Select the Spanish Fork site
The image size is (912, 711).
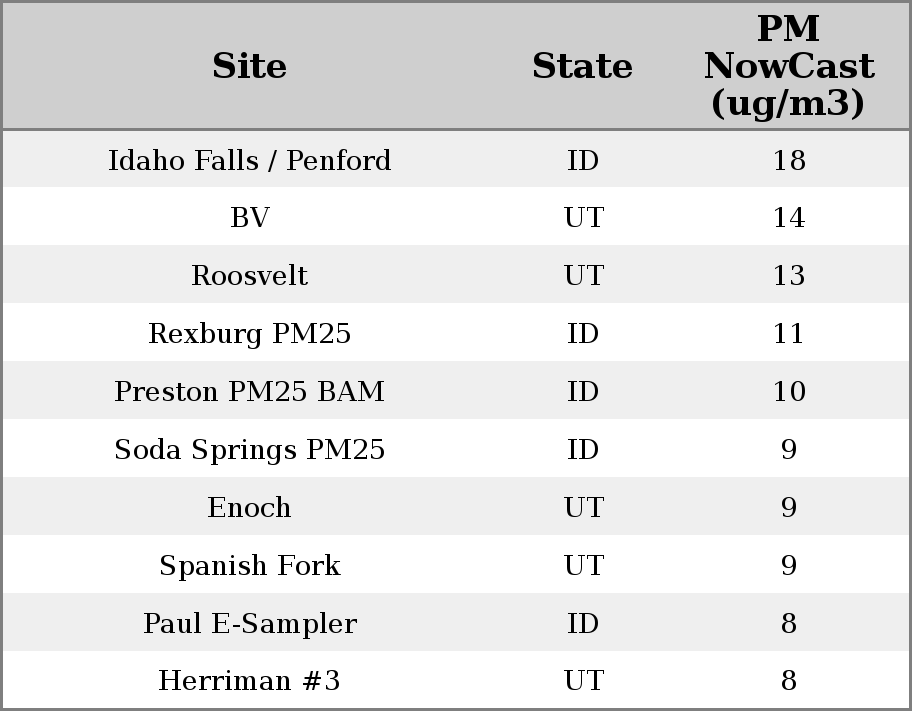(249, 566)
